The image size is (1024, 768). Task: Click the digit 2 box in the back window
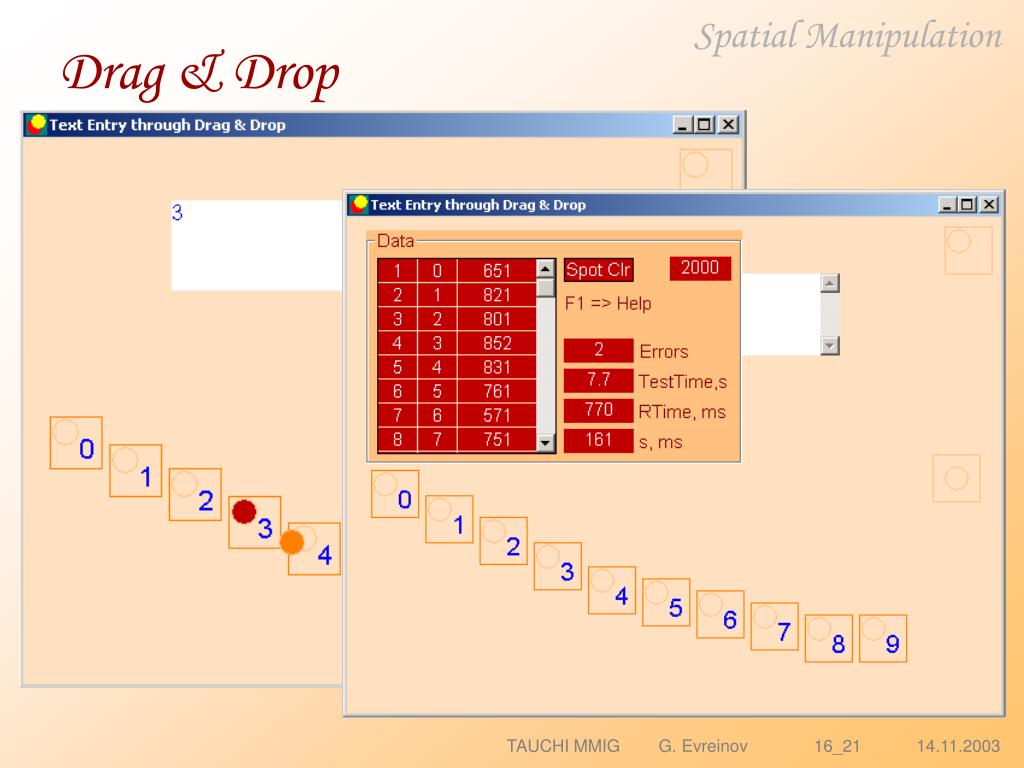coord(195,494)
